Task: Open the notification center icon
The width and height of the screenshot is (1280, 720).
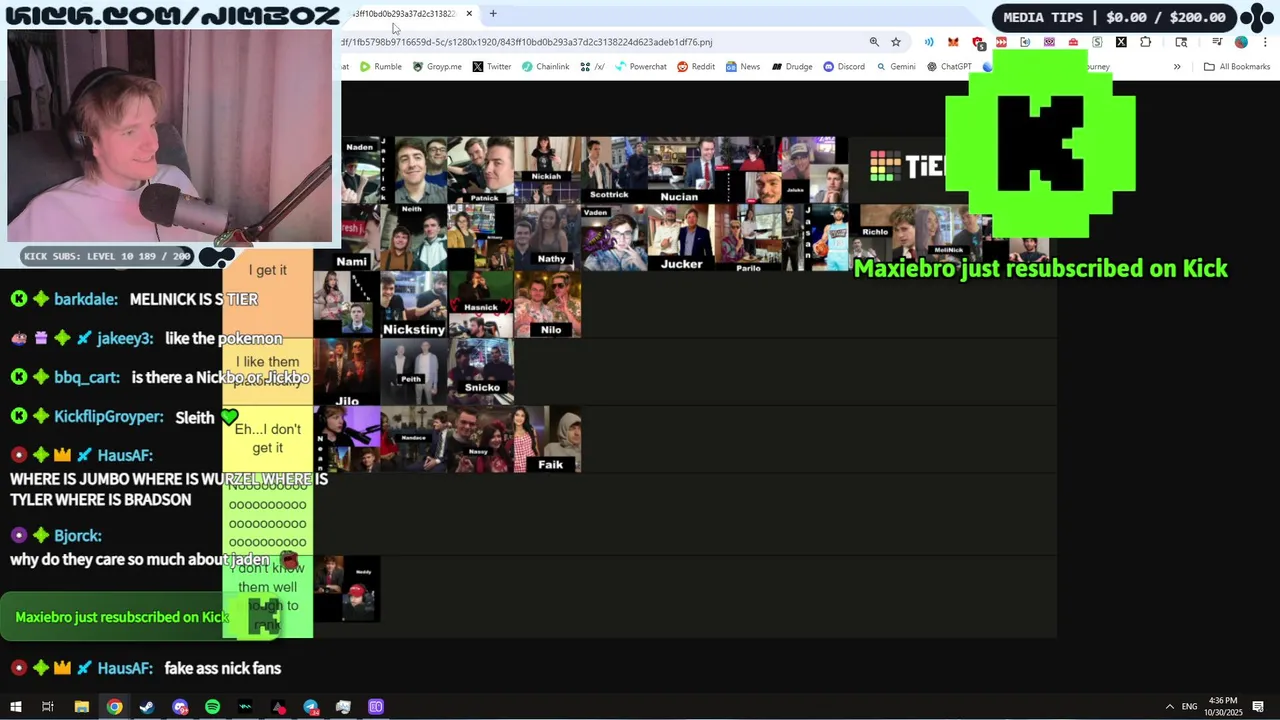Action: pyautogui.click(x=1259, y=707)
